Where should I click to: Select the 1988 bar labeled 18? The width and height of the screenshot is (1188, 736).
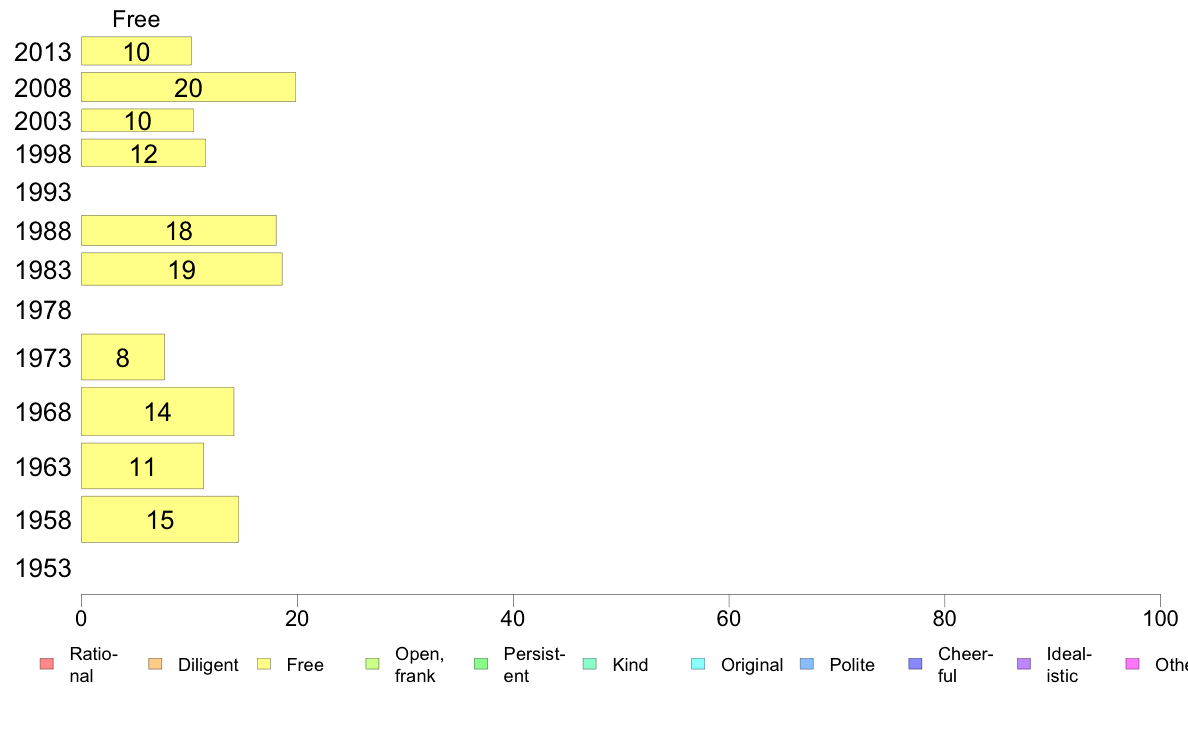[179, 230]
